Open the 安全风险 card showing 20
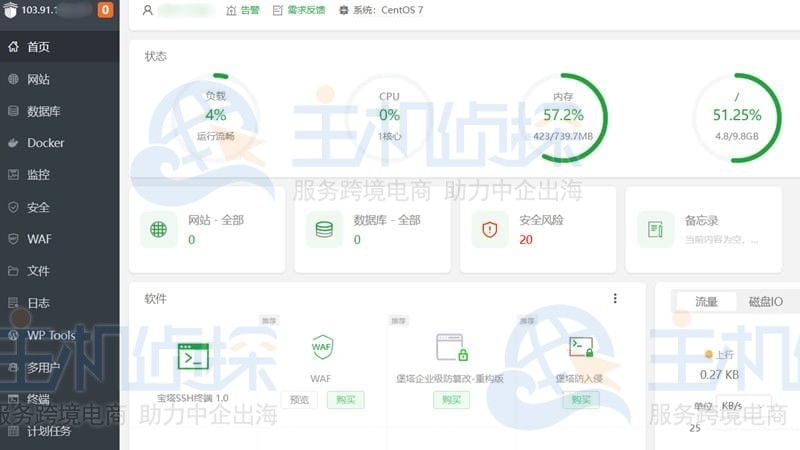800x450 pixels. [538, 230]
